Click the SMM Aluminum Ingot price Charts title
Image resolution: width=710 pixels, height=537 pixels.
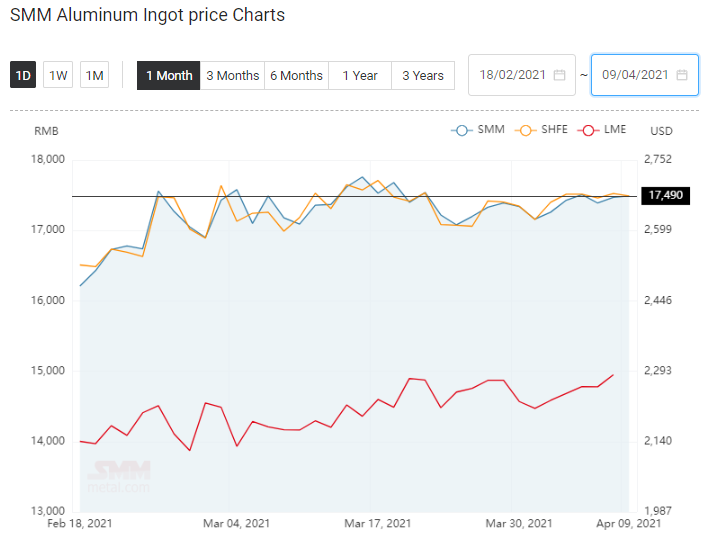[147, 15]
